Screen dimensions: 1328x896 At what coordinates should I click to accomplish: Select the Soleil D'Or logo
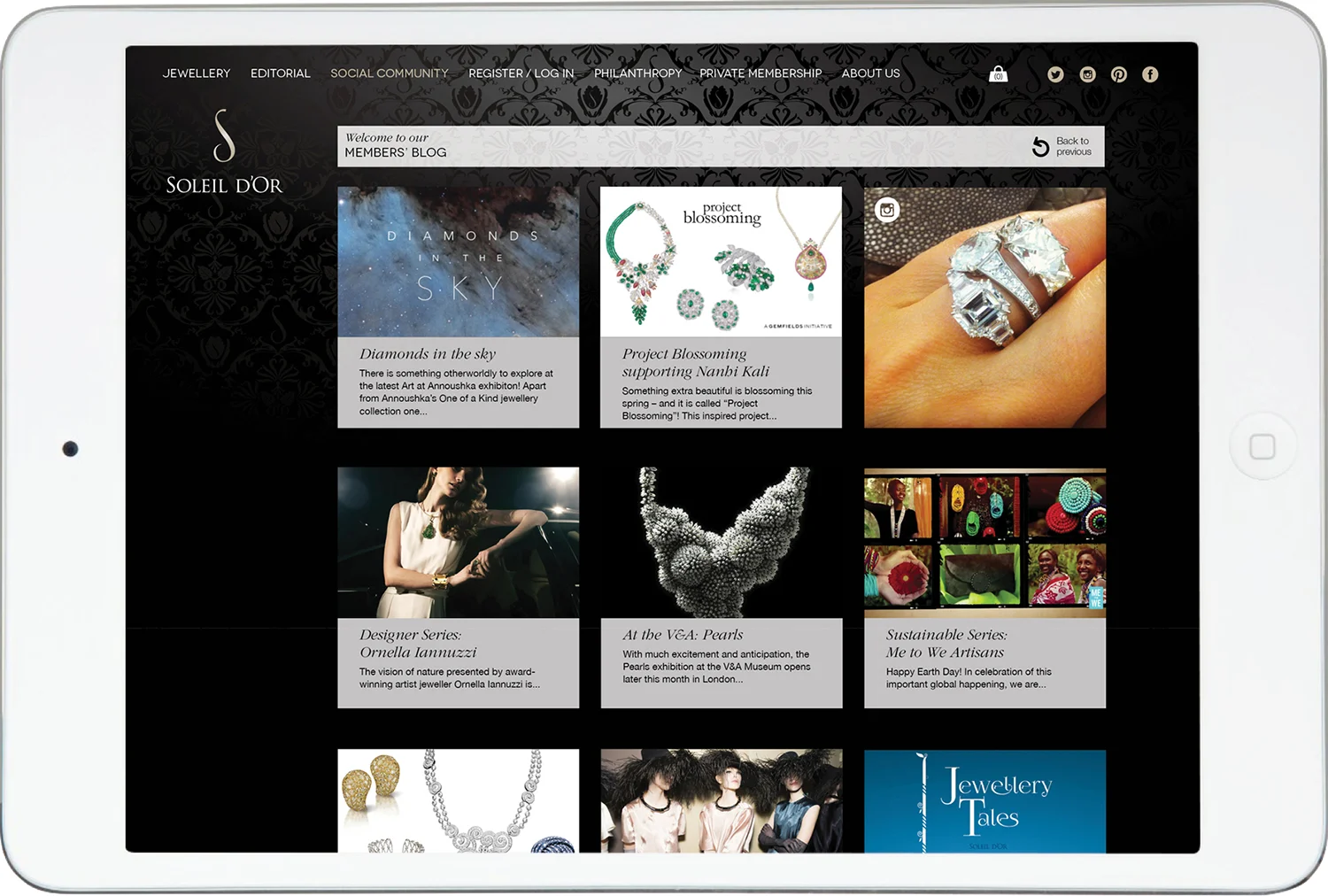click(x=221, y=155)
